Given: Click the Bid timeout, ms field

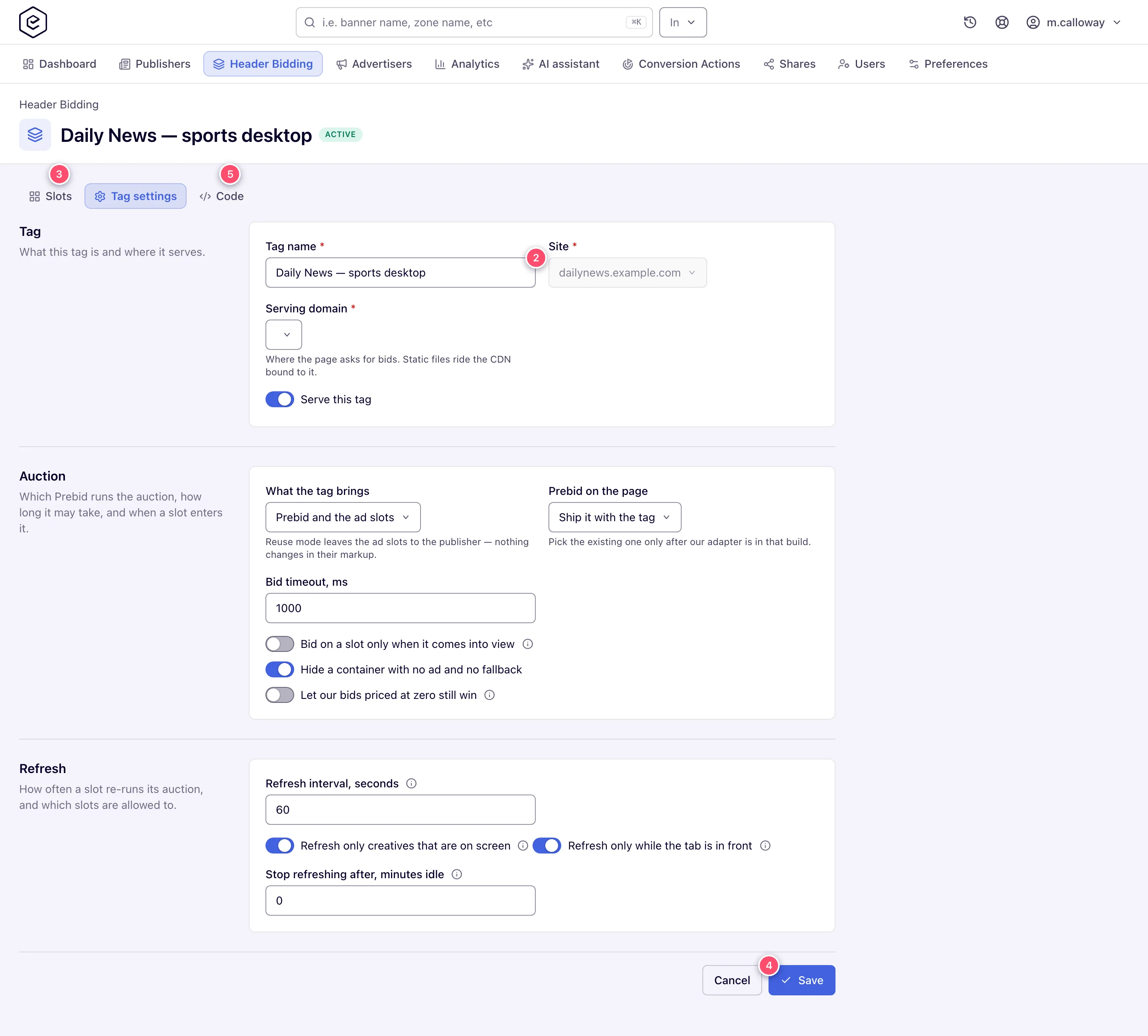Looking at the screenshot, I should [x=400, y=608].
